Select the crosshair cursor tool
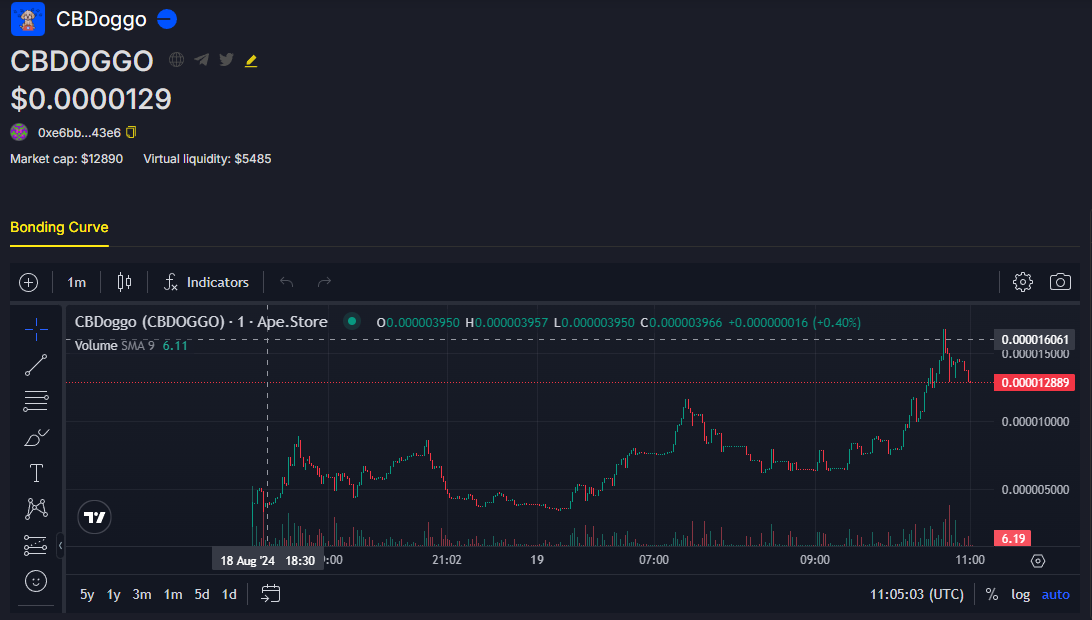Screen dimensions: 1092x620 [x=36, y=329]
